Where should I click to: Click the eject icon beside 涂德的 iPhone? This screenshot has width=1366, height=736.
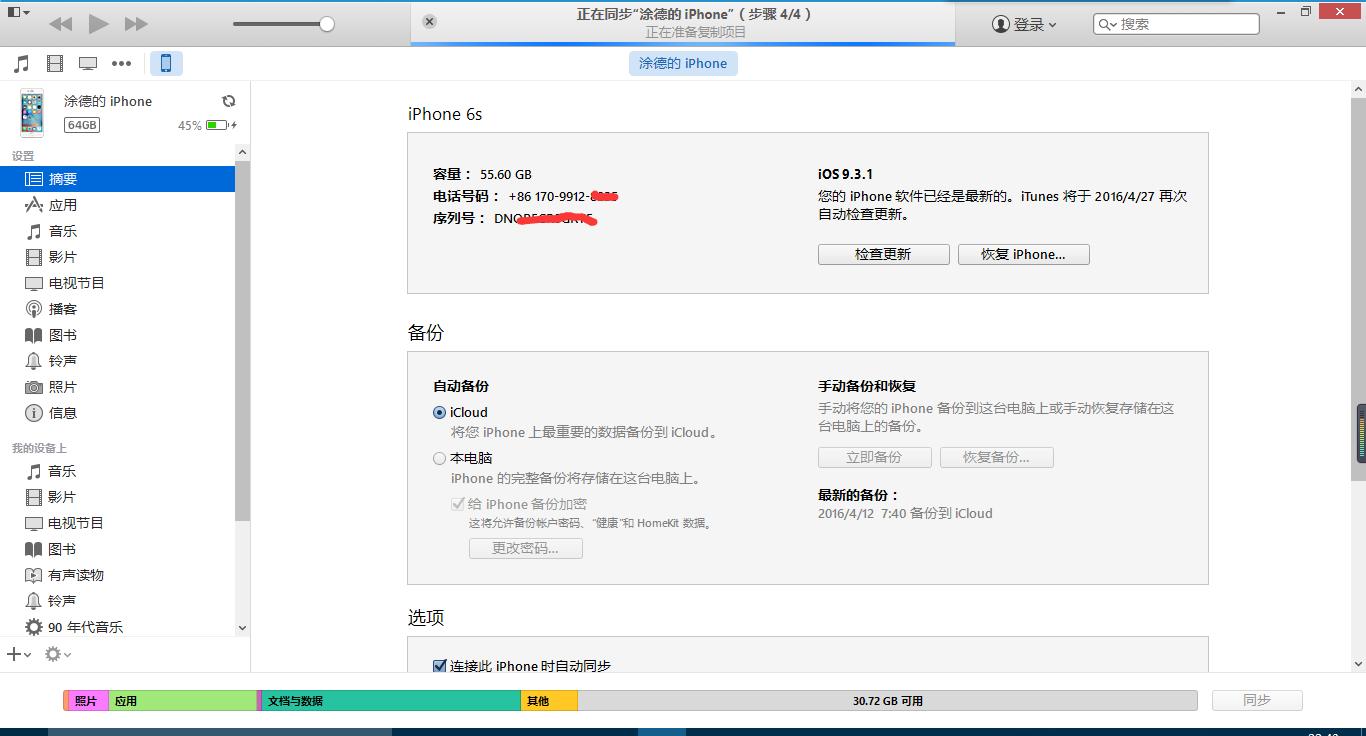tap(229, 100)
